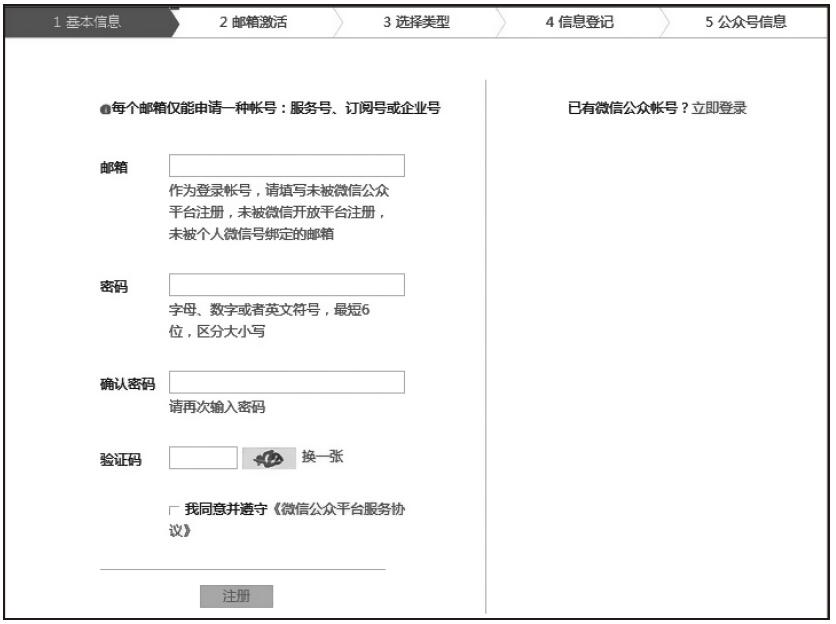836x624 pixels.
Task: Click the 请再次输入密码 hint text
Action: click(217, 407)
